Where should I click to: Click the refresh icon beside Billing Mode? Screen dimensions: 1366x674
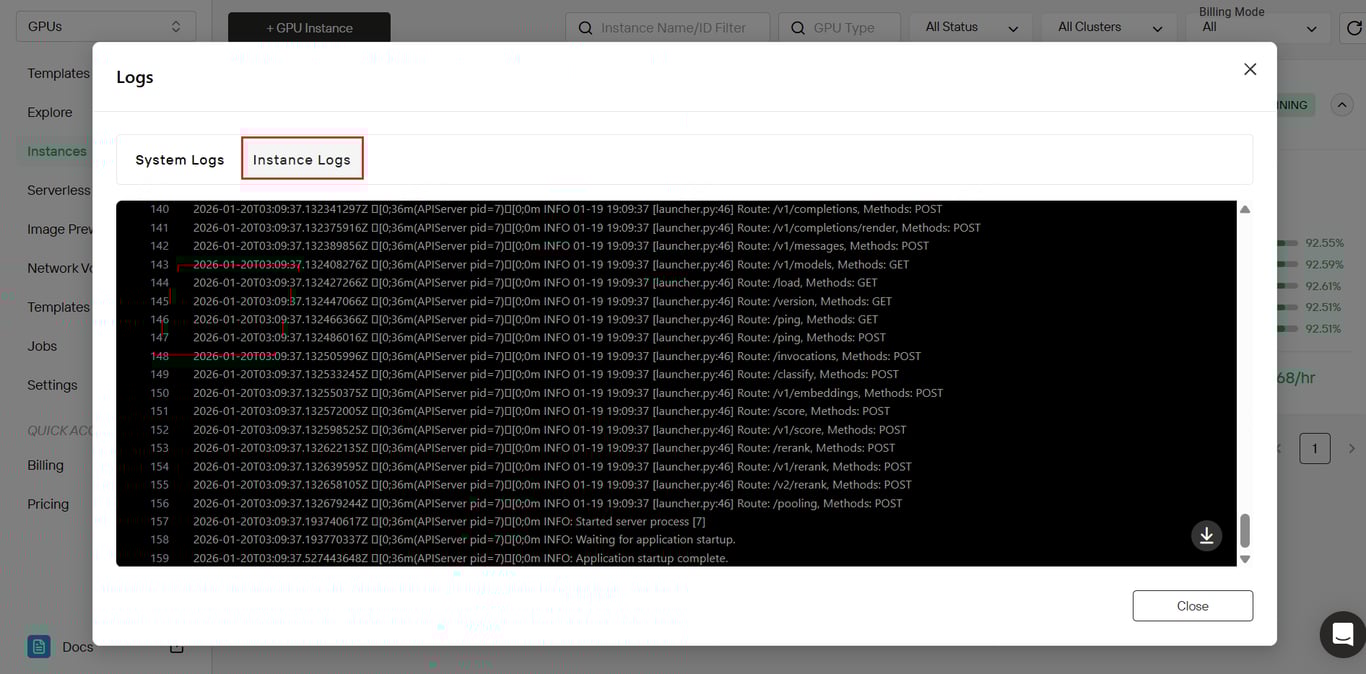[x=1354, y=28]
